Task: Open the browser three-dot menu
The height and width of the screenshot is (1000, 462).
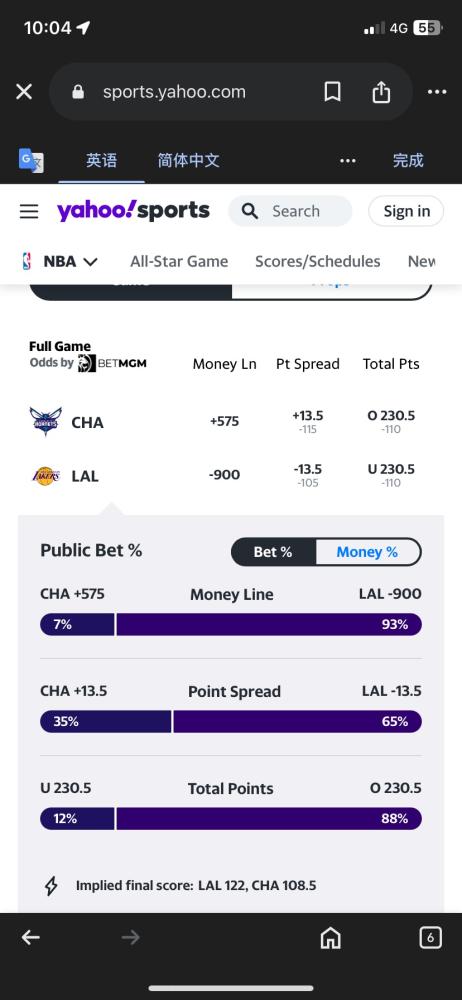Action: [x=437, y=92]
